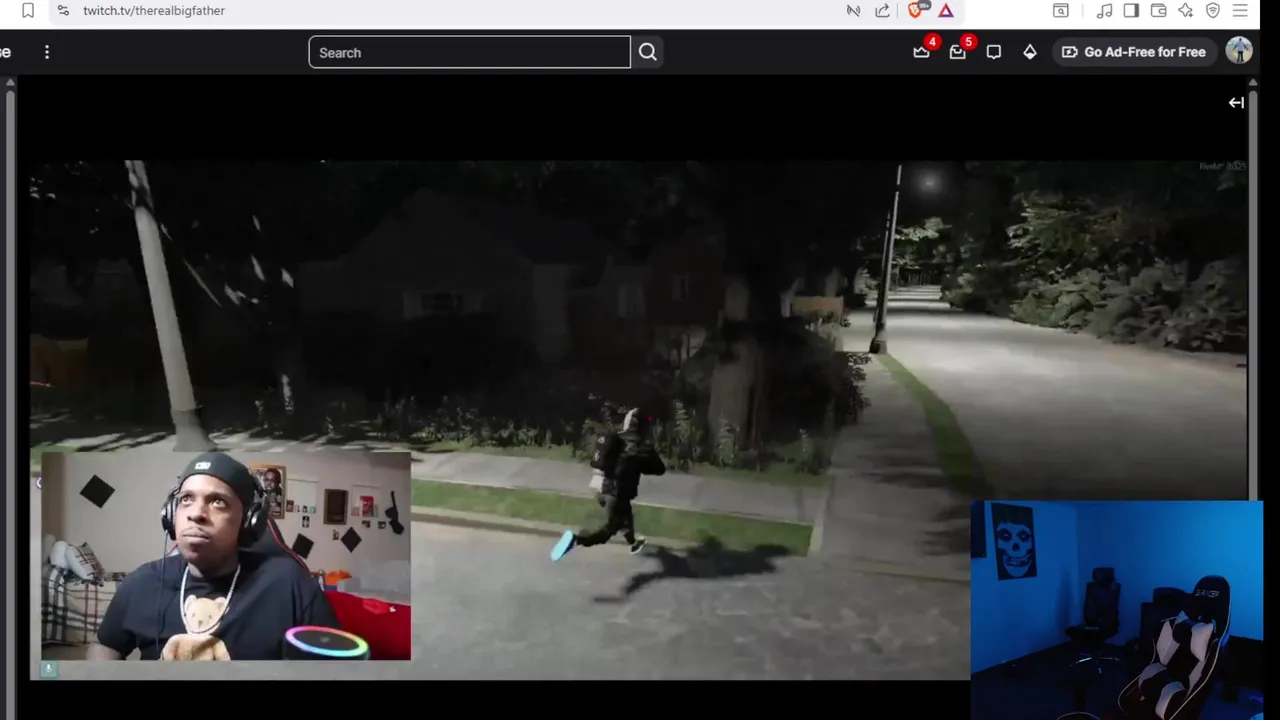1280x720 pixels.
Task: Open Prime loot crown icon with 4 badge
Action: pyautogui.click(x=922, y=51)
